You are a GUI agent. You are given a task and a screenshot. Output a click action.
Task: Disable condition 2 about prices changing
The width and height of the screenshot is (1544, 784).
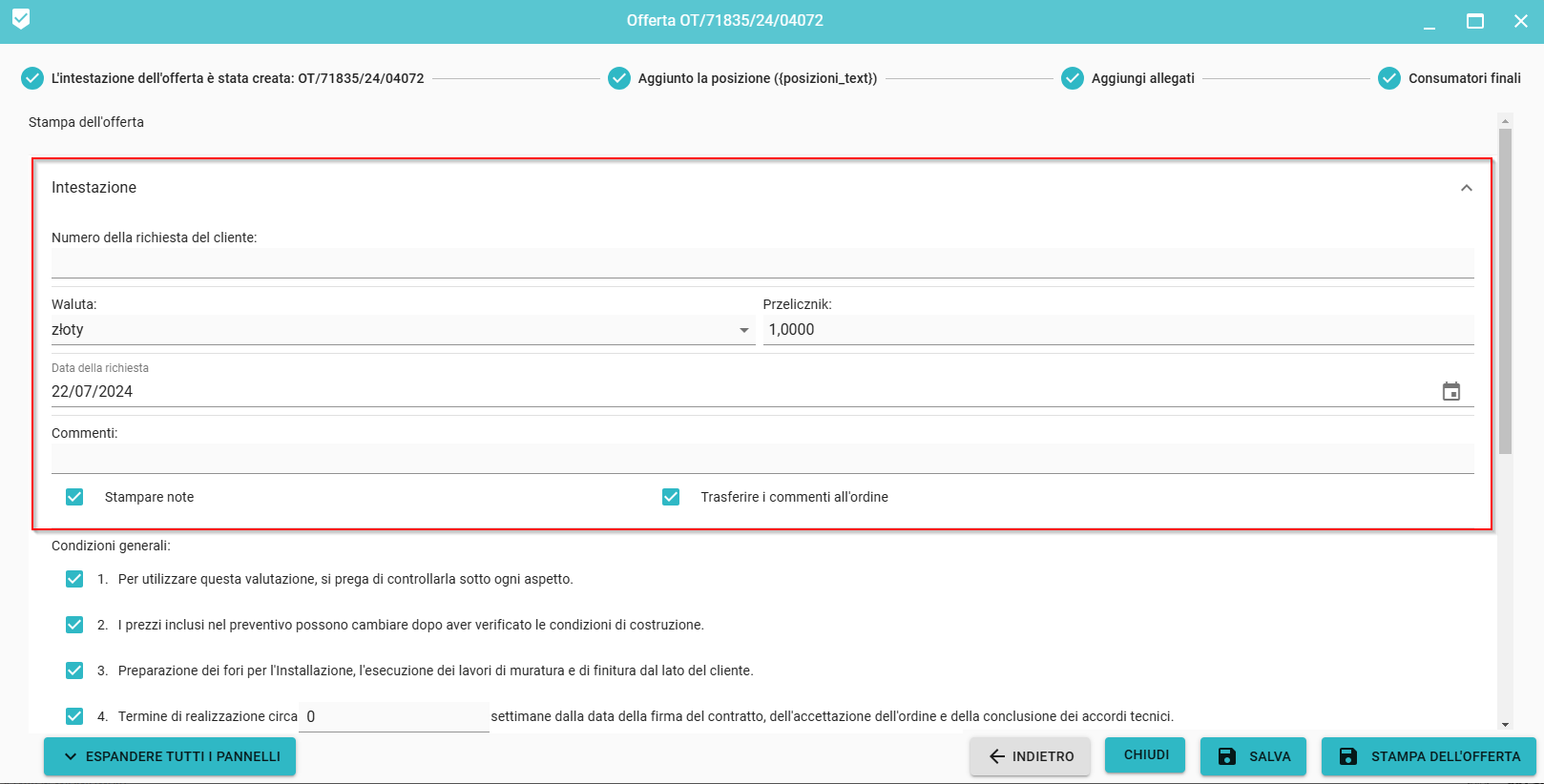tap(74, 625)
